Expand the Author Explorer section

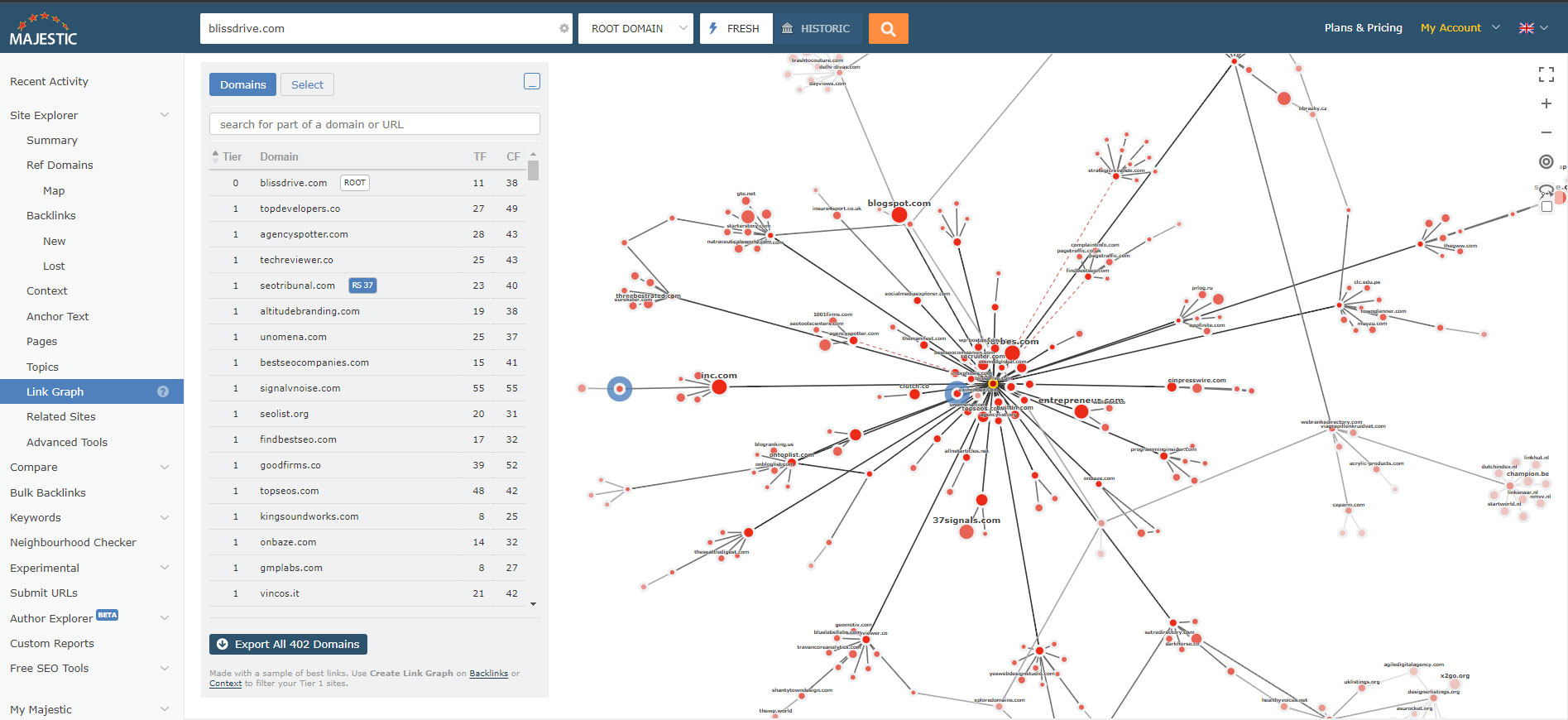pyautogui.click(x=164, y=618)
